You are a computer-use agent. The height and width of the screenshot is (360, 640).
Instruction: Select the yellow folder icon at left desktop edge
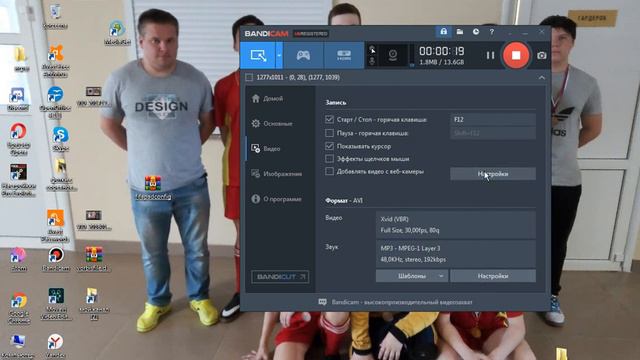tap(20, 58)
